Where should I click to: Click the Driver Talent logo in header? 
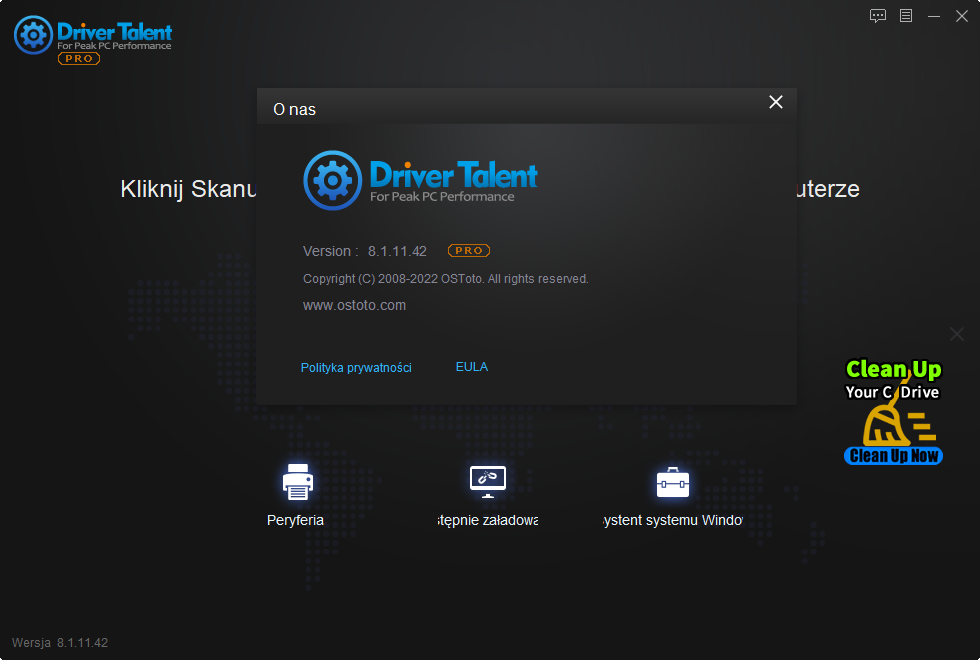point(92,36)
